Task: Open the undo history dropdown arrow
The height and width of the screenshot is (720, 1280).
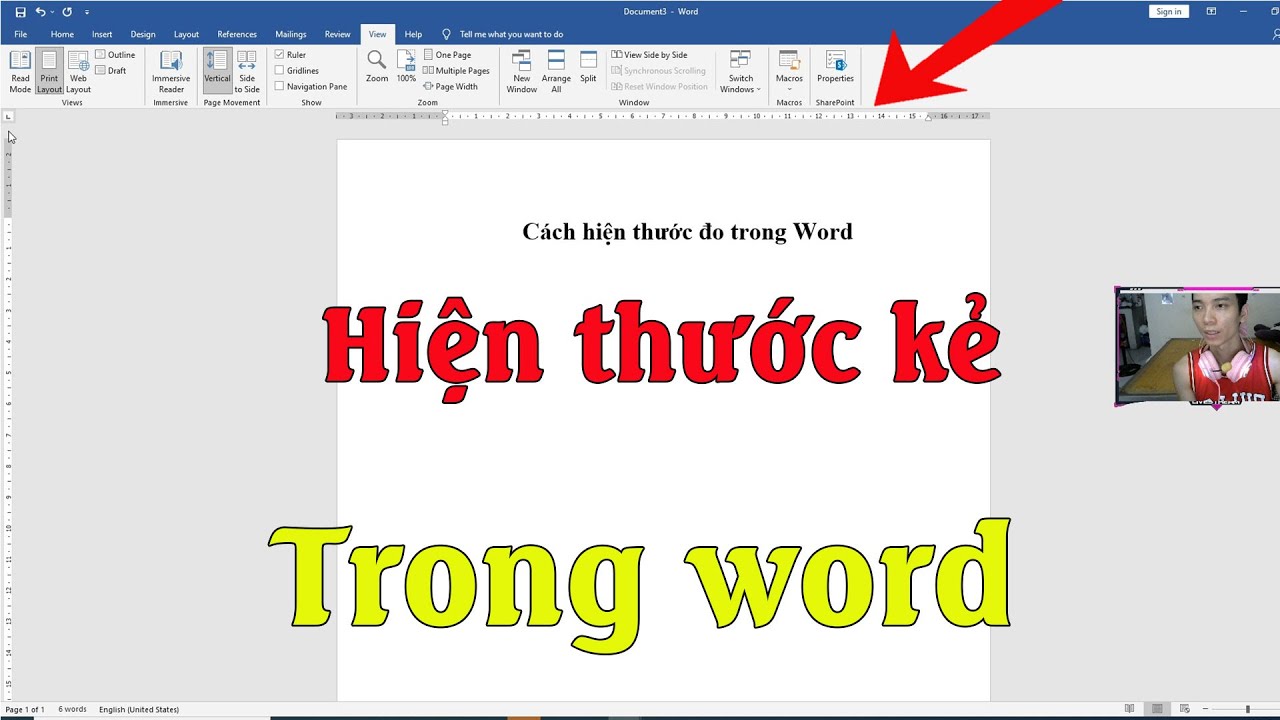Action: pyautogui.click(x=52, y=12)
